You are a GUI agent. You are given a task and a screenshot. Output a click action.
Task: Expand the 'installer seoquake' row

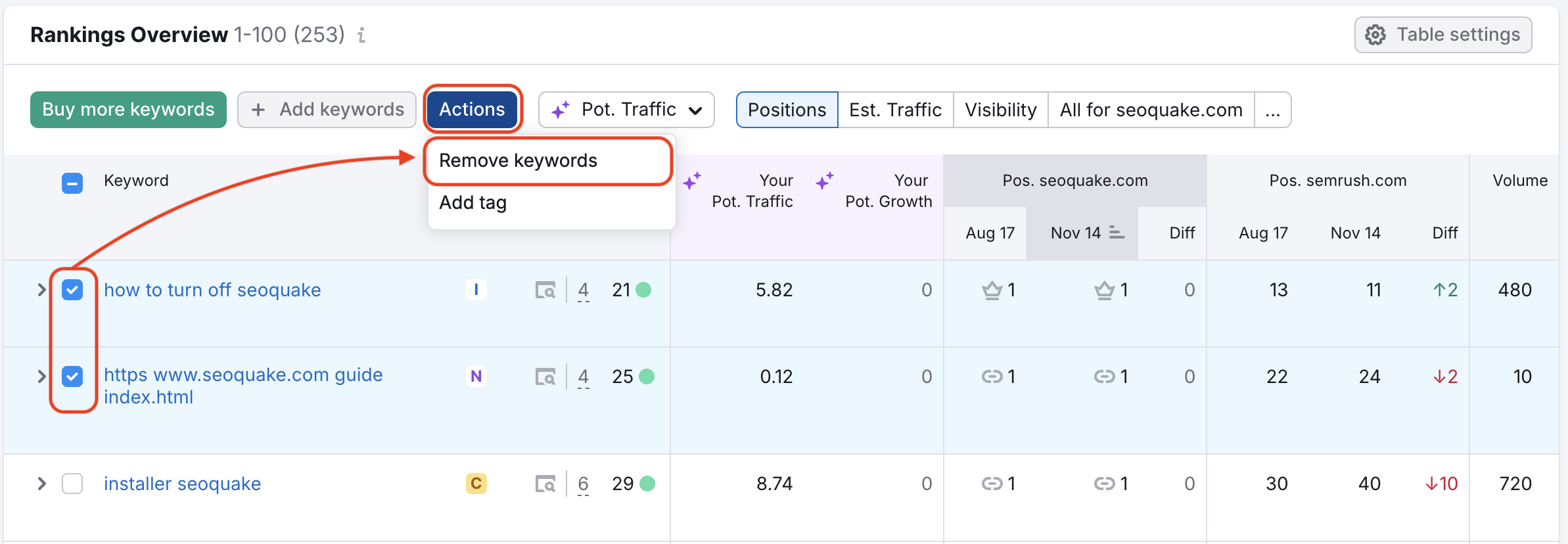click(41, 484)
